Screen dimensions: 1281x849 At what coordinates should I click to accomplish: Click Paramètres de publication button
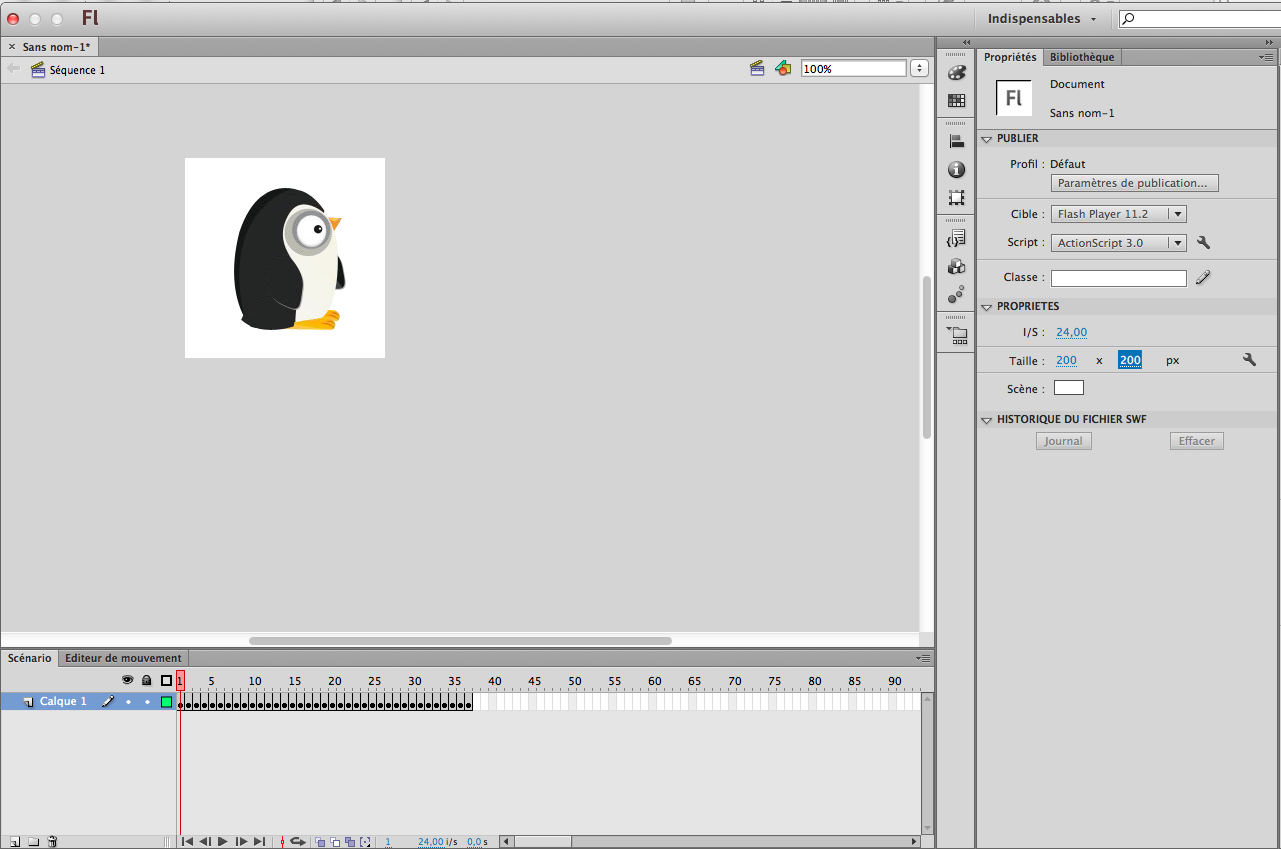[x=1134, y=183]
